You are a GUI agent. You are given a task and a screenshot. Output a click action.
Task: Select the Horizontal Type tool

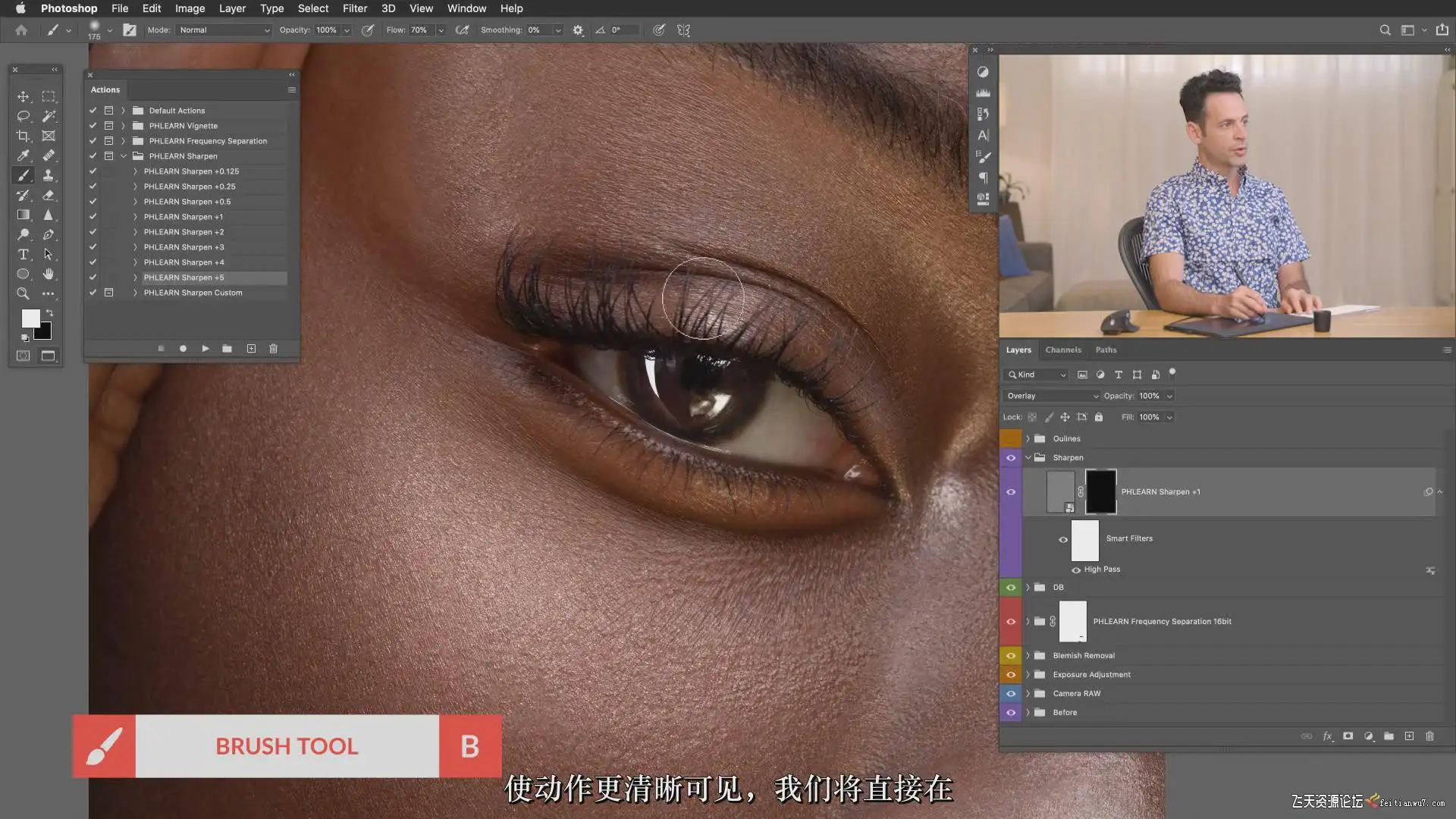[23, 254]
